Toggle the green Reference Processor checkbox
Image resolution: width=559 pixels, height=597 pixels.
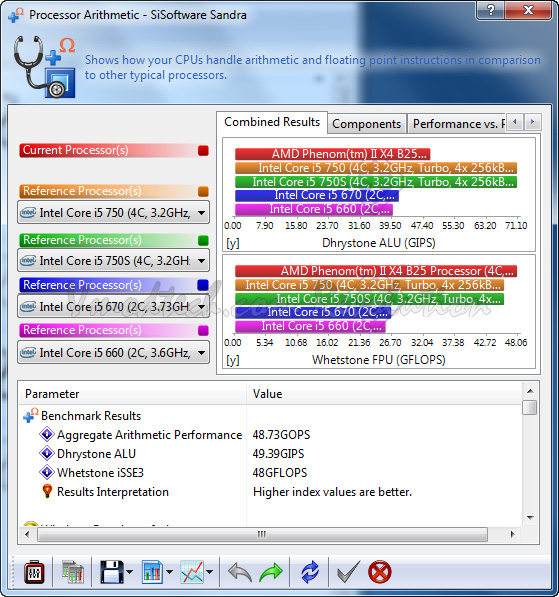[203, 240]
